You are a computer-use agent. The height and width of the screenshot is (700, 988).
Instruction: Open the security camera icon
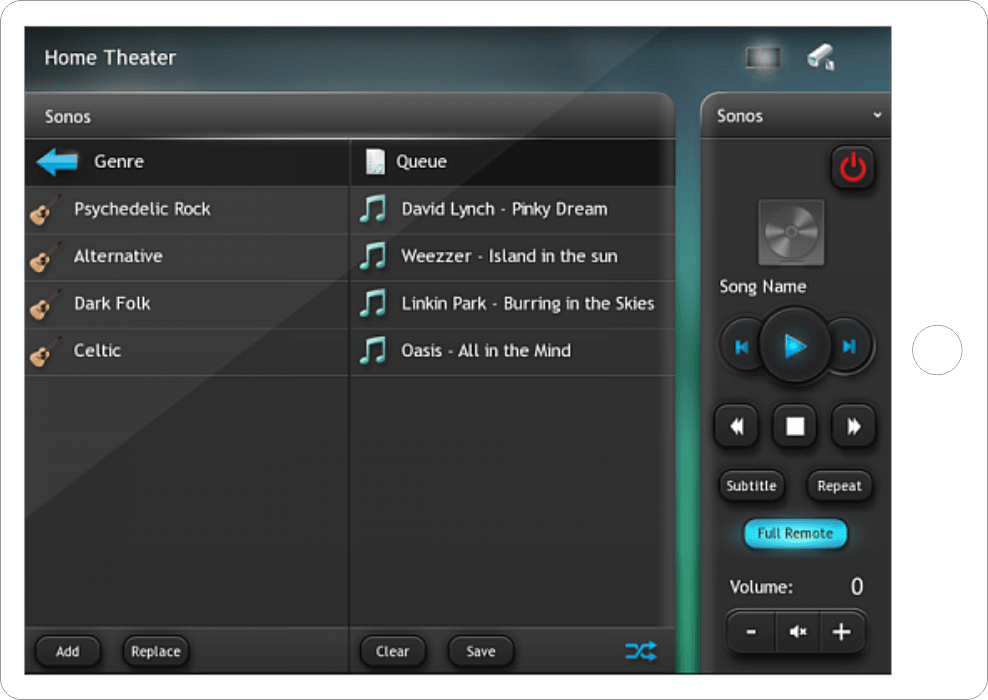pyautogui.click(x=821, y=57)
